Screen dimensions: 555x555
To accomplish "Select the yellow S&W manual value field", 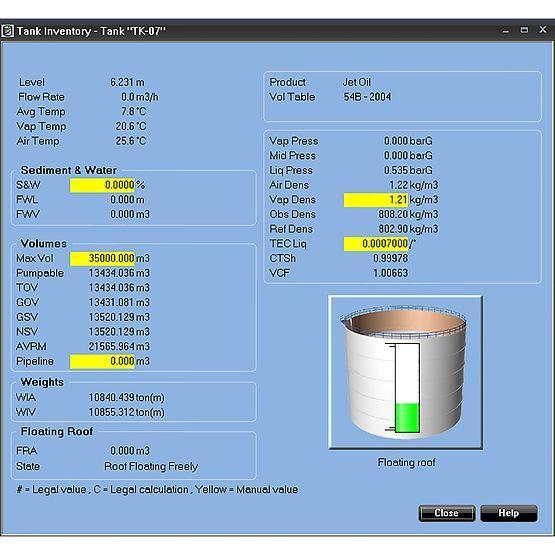I will (x=102, y=185).
